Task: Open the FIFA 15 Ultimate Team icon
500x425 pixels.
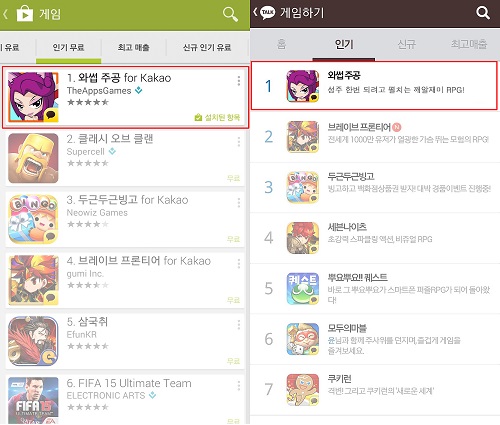Action: pyautogui.click(x=33, y=401)
